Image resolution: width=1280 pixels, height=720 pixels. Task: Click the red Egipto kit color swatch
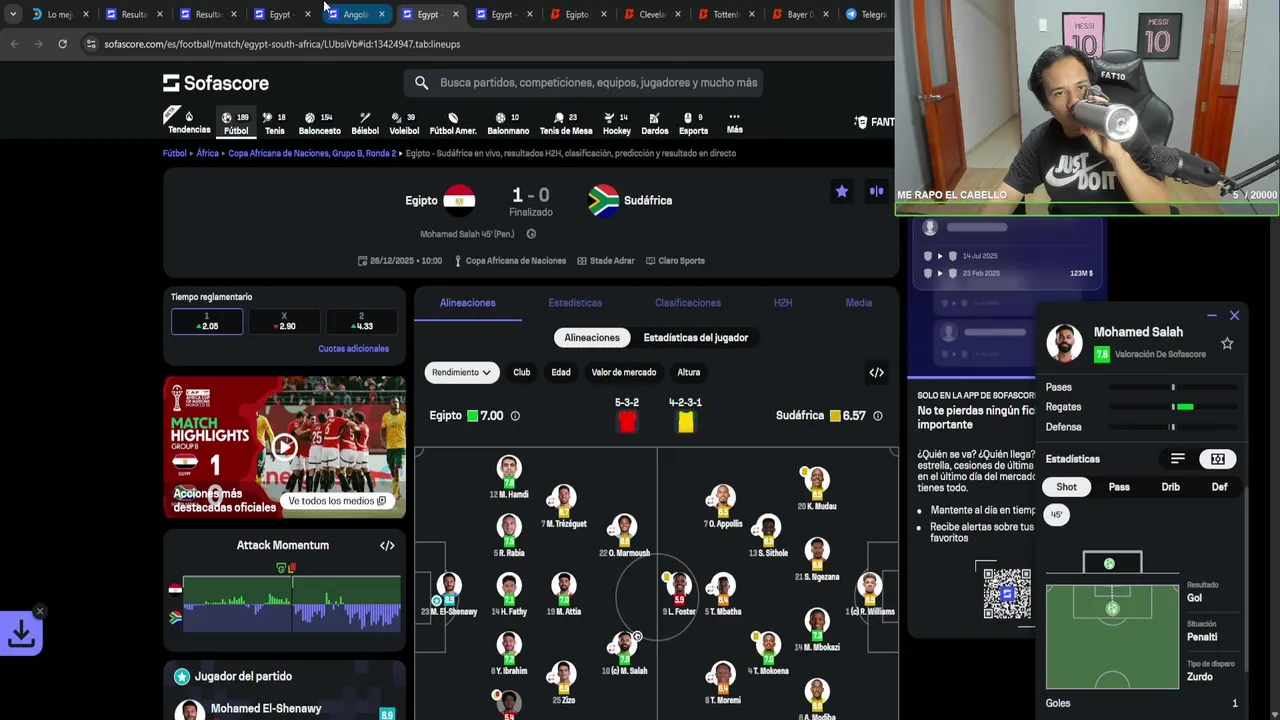coord(627,423)
